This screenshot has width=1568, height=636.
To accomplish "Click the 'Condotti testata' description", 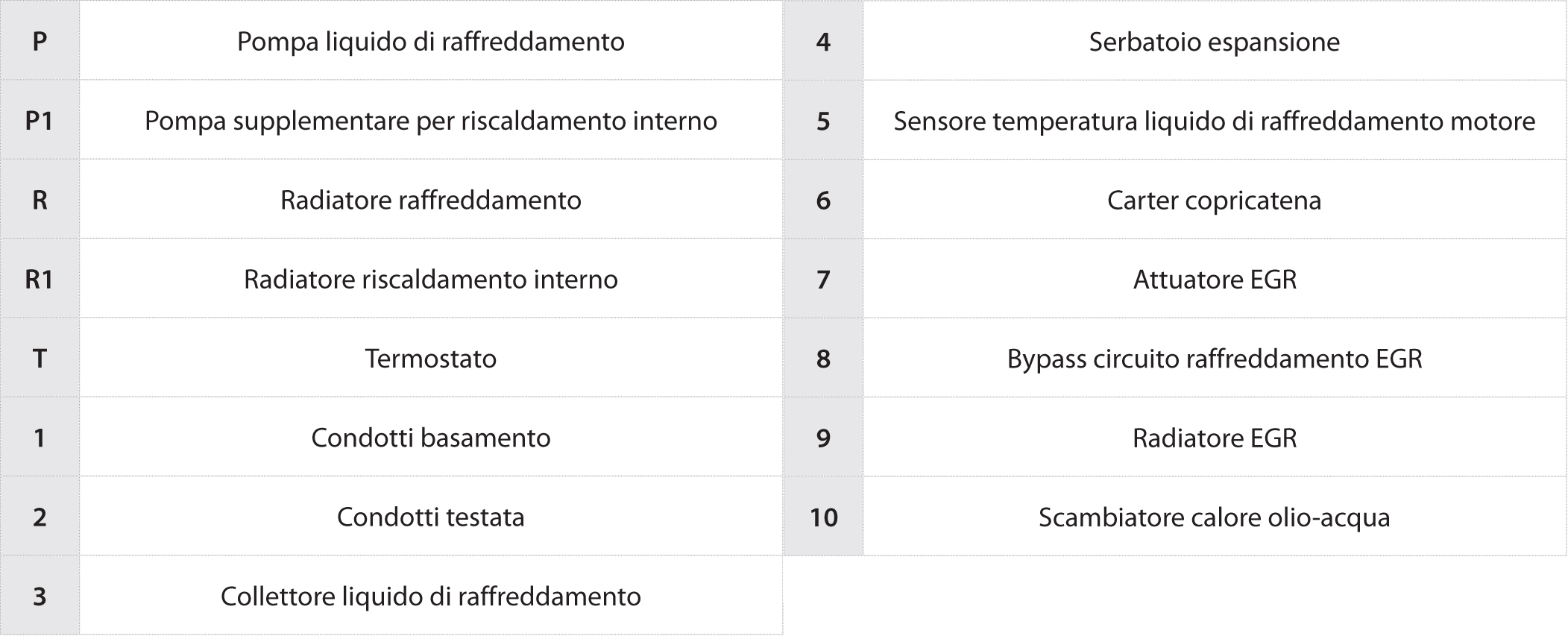I will pos(431,516).
